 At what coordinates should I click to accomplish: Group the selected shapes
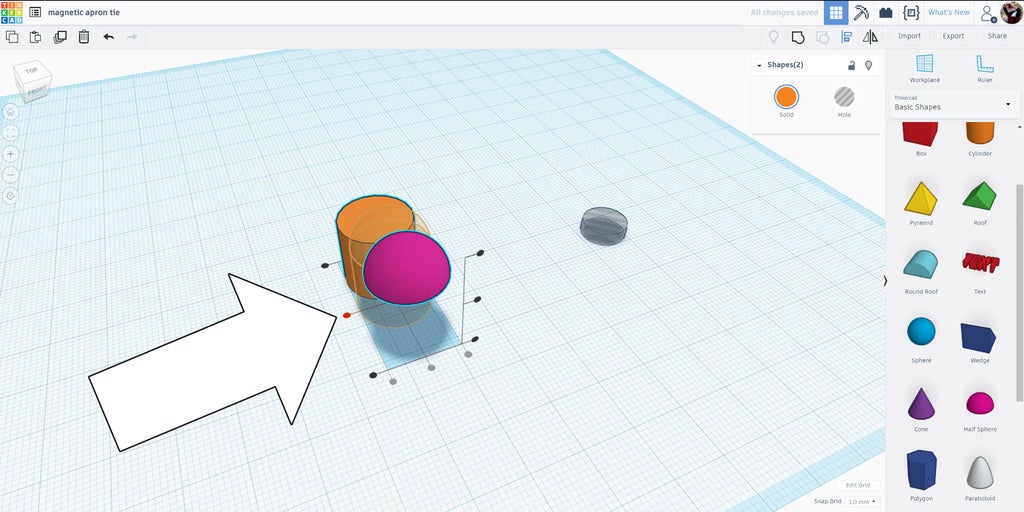pyautogui.click(x=797, y=37)
